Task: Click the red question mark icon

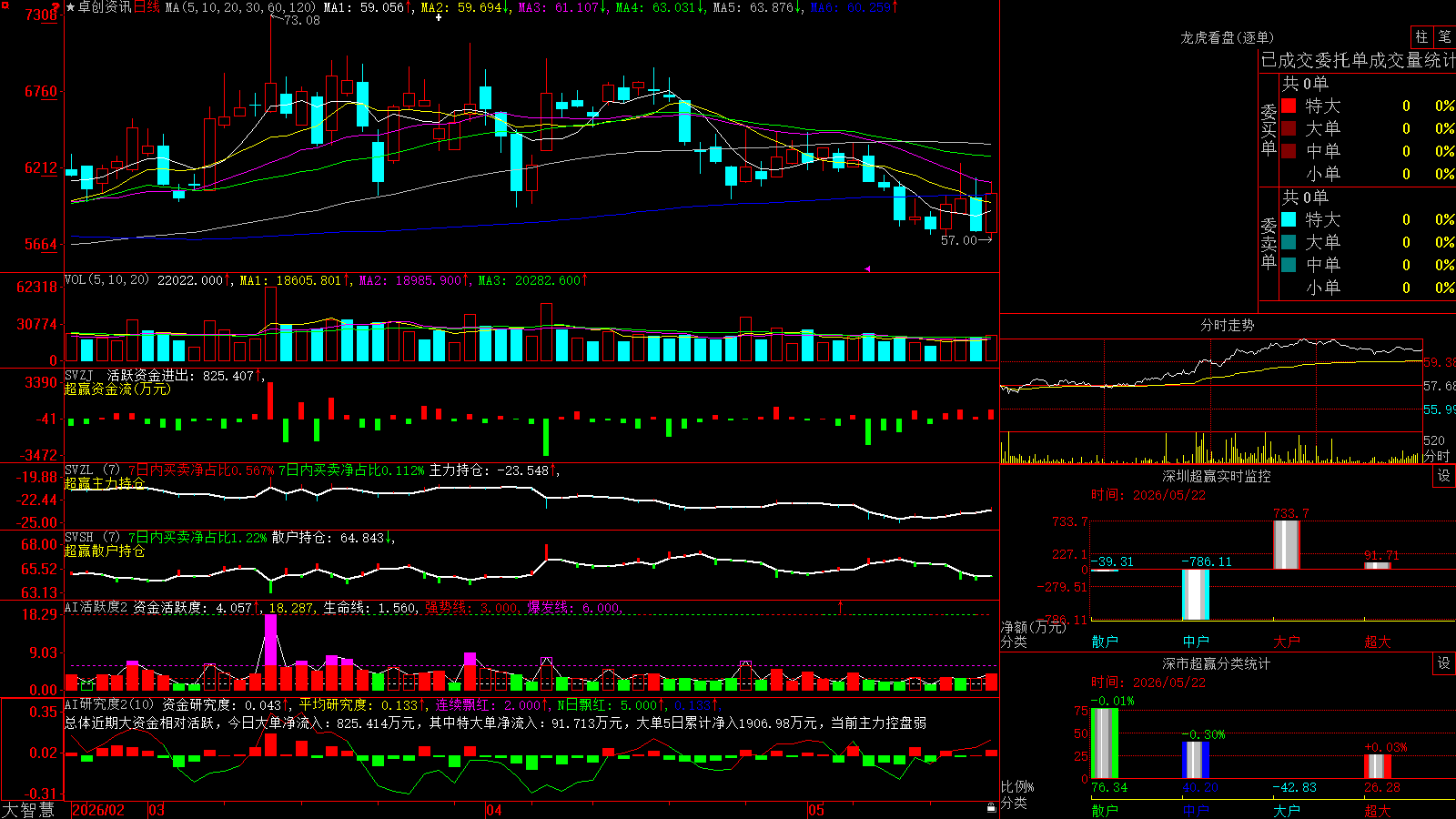Action: 56,7
